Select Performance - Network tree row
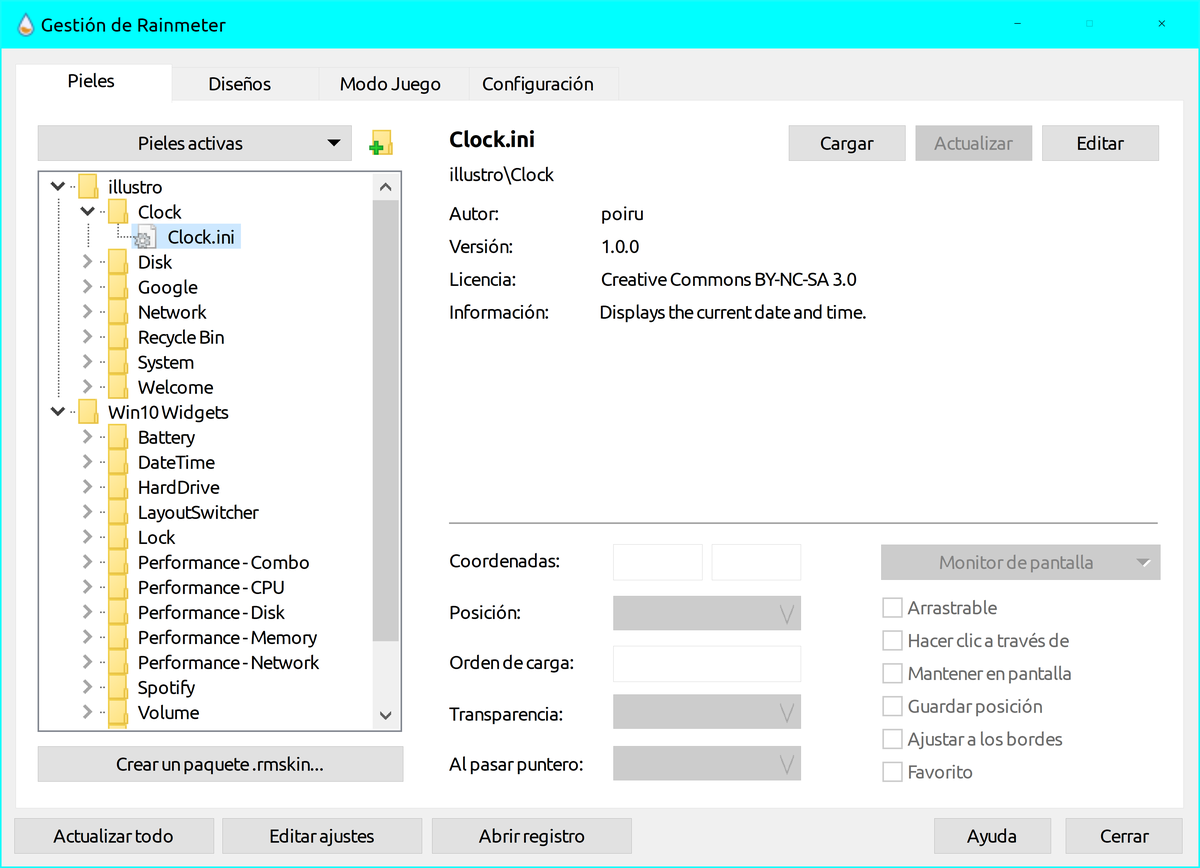 pos(228,662)
